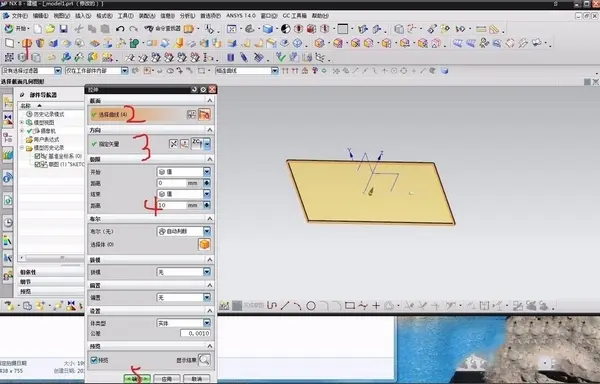Save the part with the floppy disk icon
Image resolution: width=600 pixels, height=384 pixels.
pyautogui.click(x=64, y=29)
